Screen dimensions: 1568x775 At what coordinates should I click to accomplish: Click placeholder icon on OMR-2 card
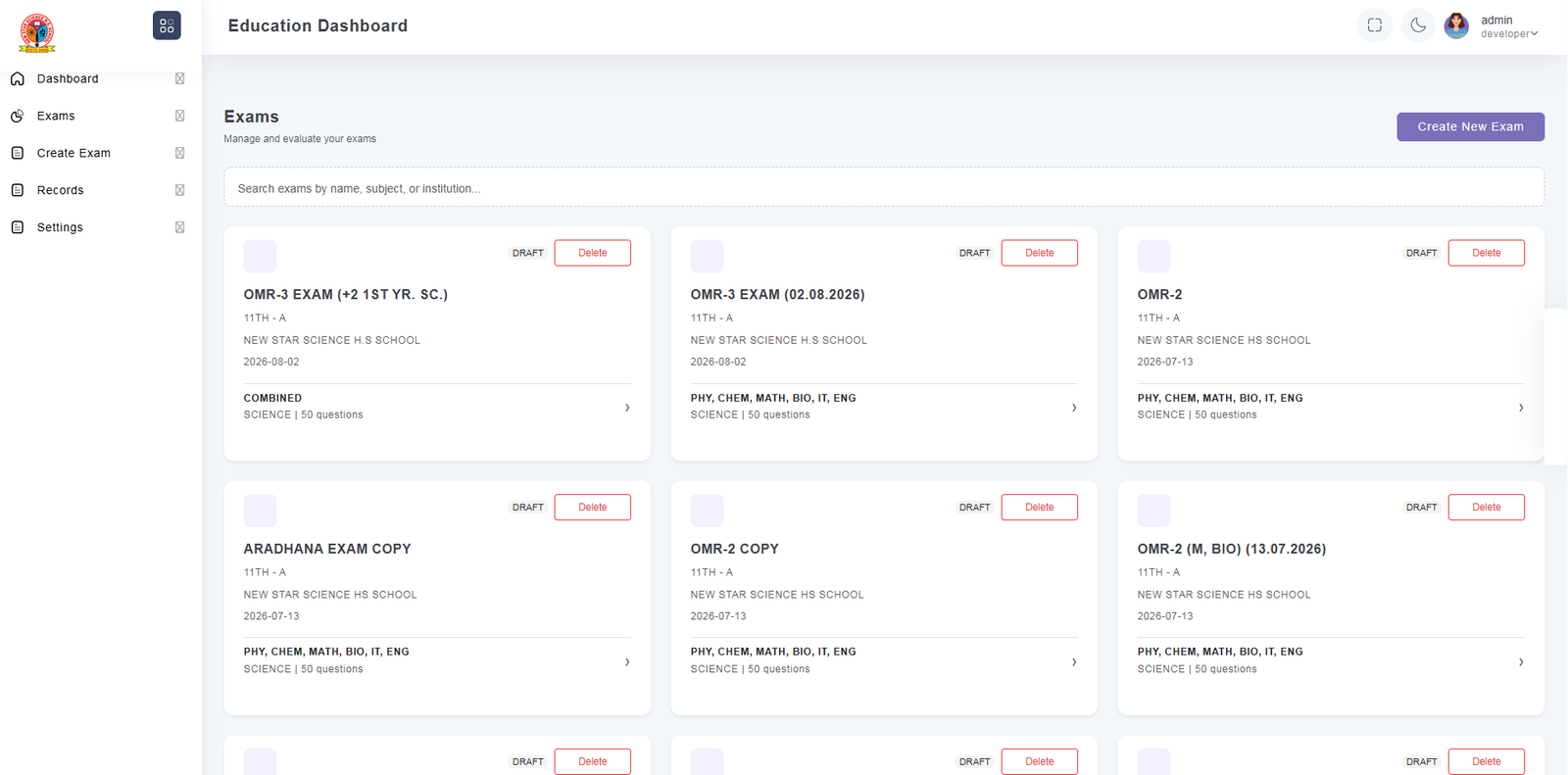pos(1154,256)
